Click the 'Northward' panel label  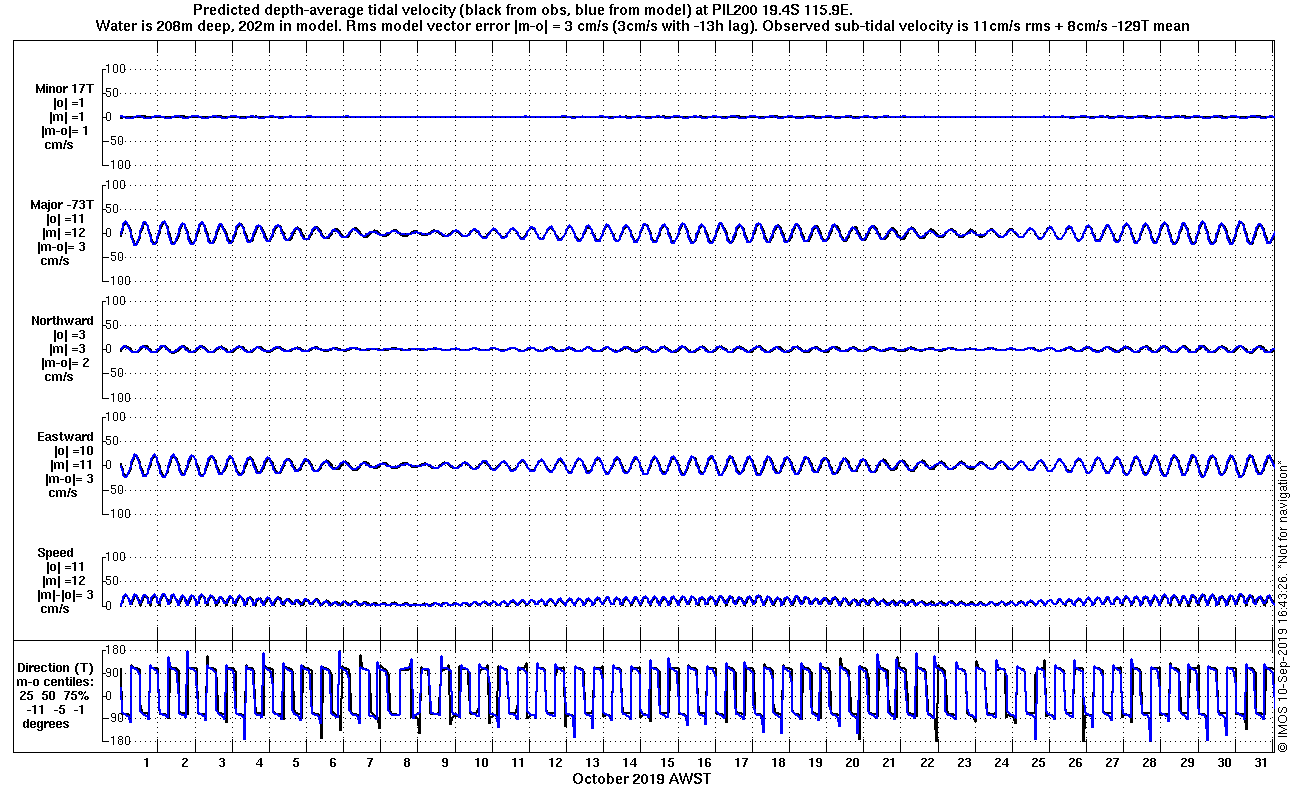coord(62,321)
